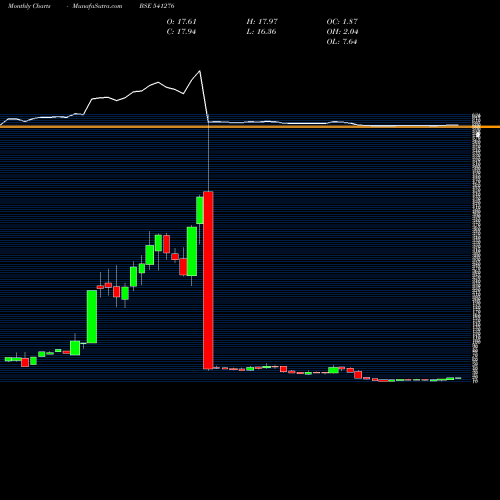The width and height of the screenshot is (500, 500).
Task: Click the MunafaSutra.com label
Action: [97, 6]
